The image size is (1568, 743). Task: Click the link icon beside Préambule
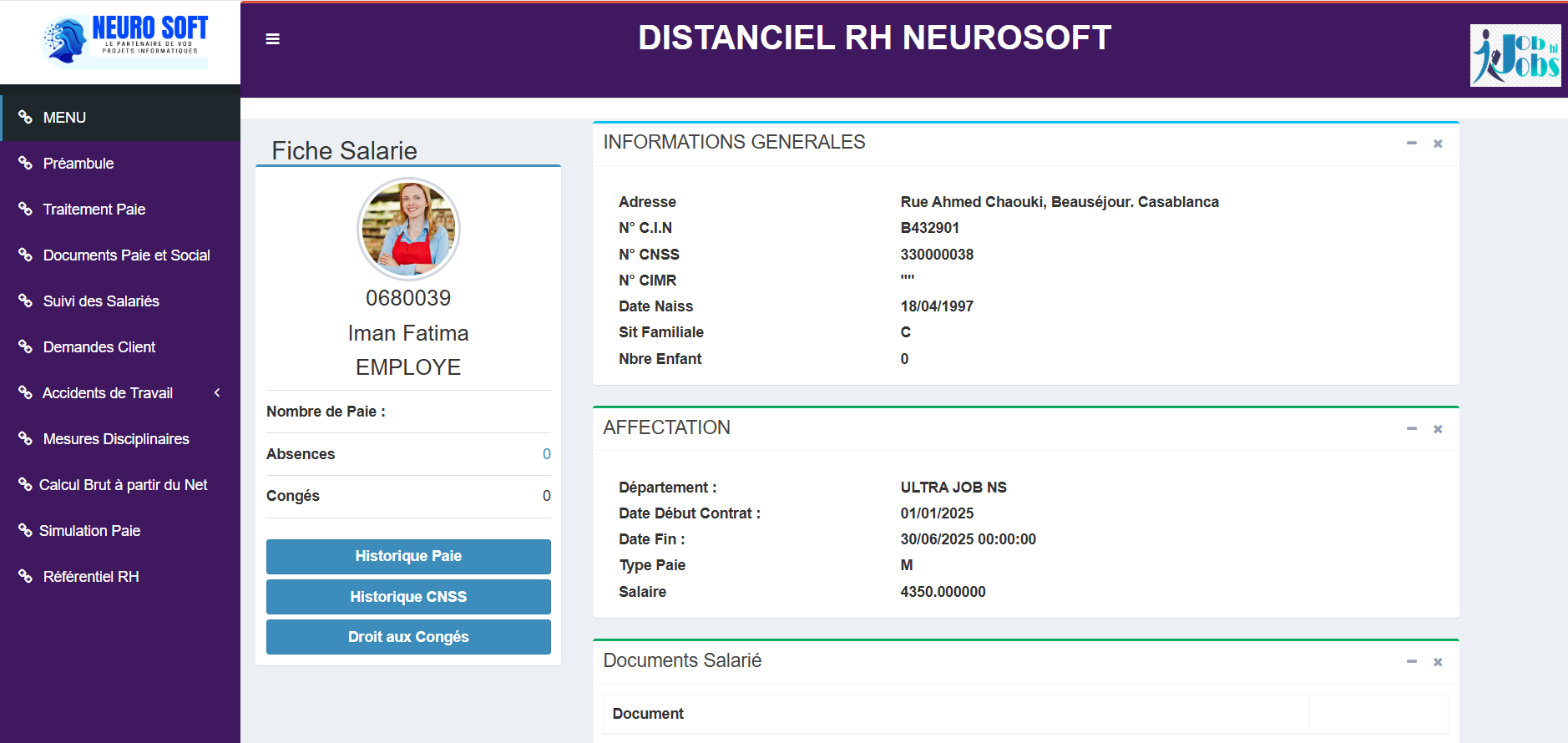(x=25, y=164)
